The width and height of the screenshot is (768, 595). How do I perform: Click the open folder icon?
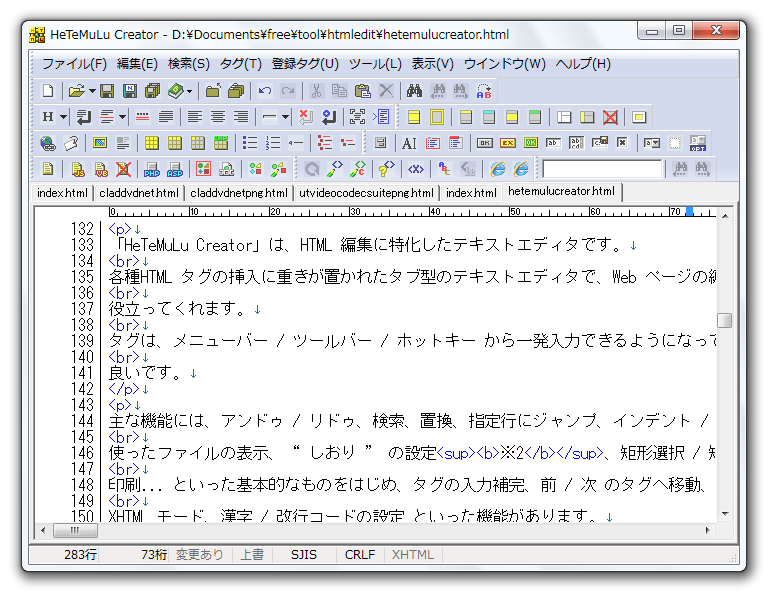(76, 91)
